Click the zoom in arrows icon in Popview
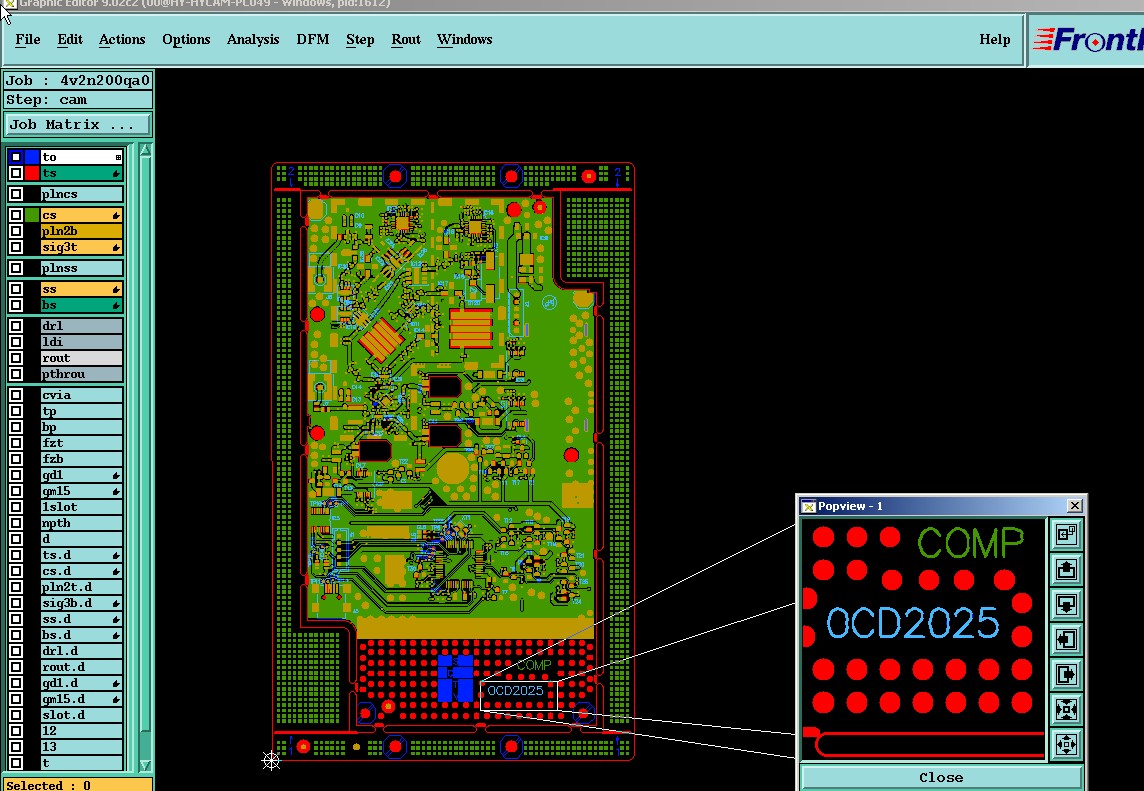Viewport: 1144px width, 791px height. 1066,709
